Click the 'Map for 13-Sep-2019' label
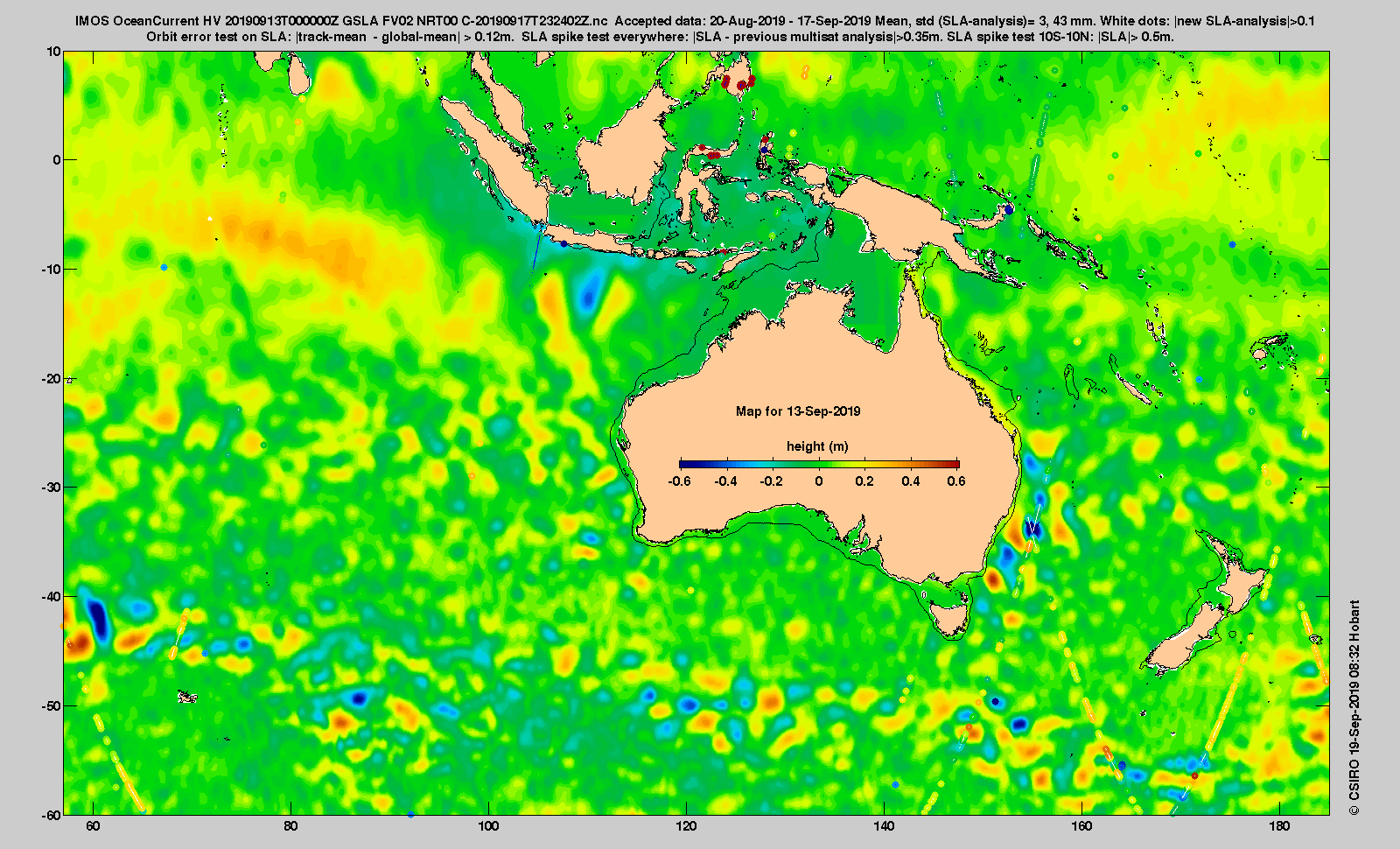1400x849 pixels. (x=798, y=411)
